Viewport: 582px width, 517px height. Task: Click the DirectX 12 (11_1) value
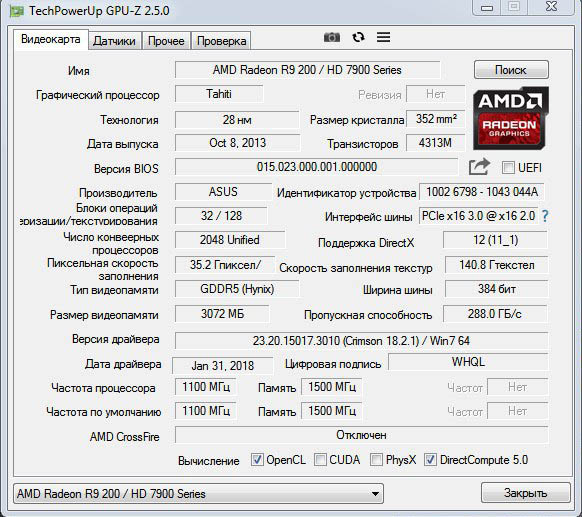point(495,240)
